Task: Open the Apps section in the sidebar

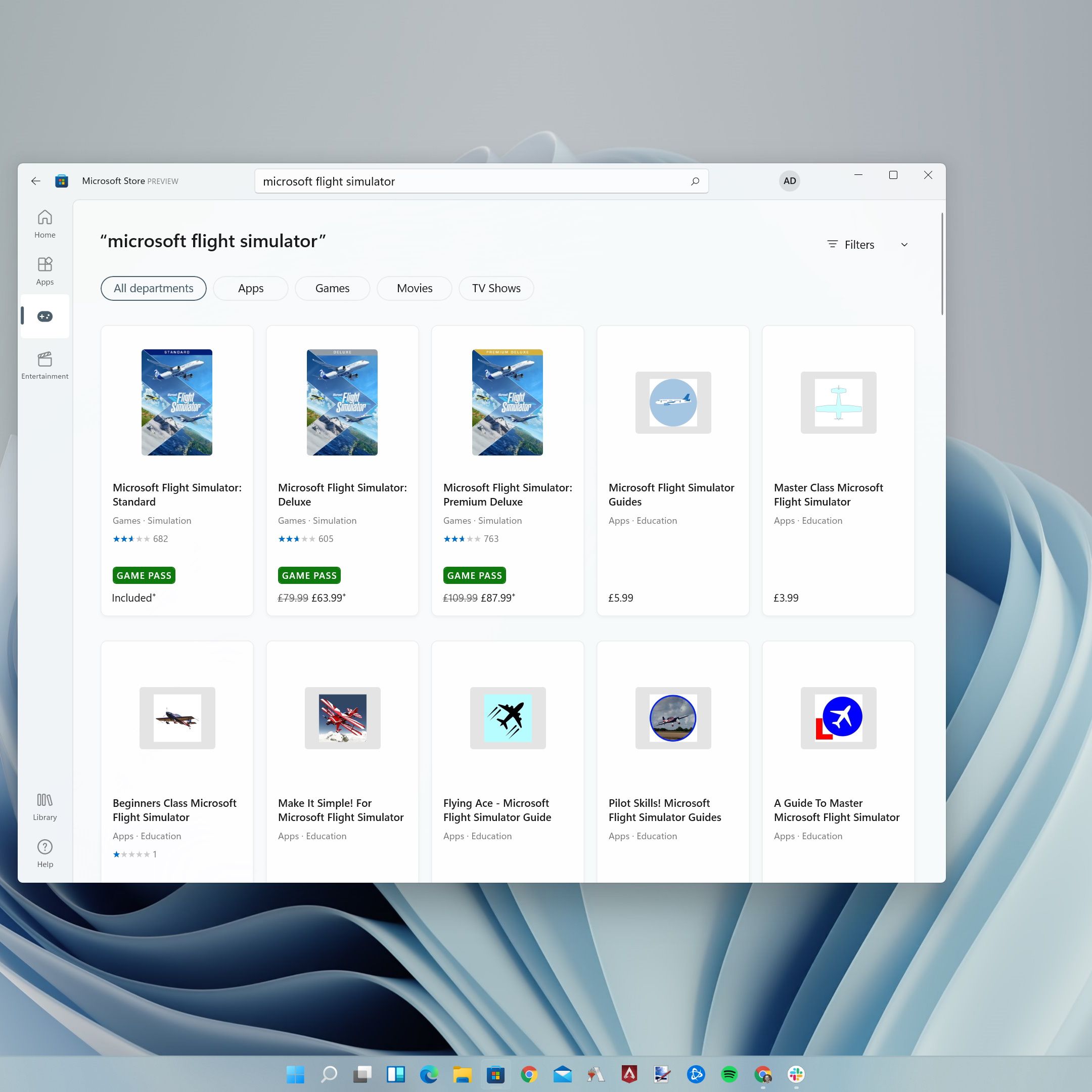Action: 44,271
